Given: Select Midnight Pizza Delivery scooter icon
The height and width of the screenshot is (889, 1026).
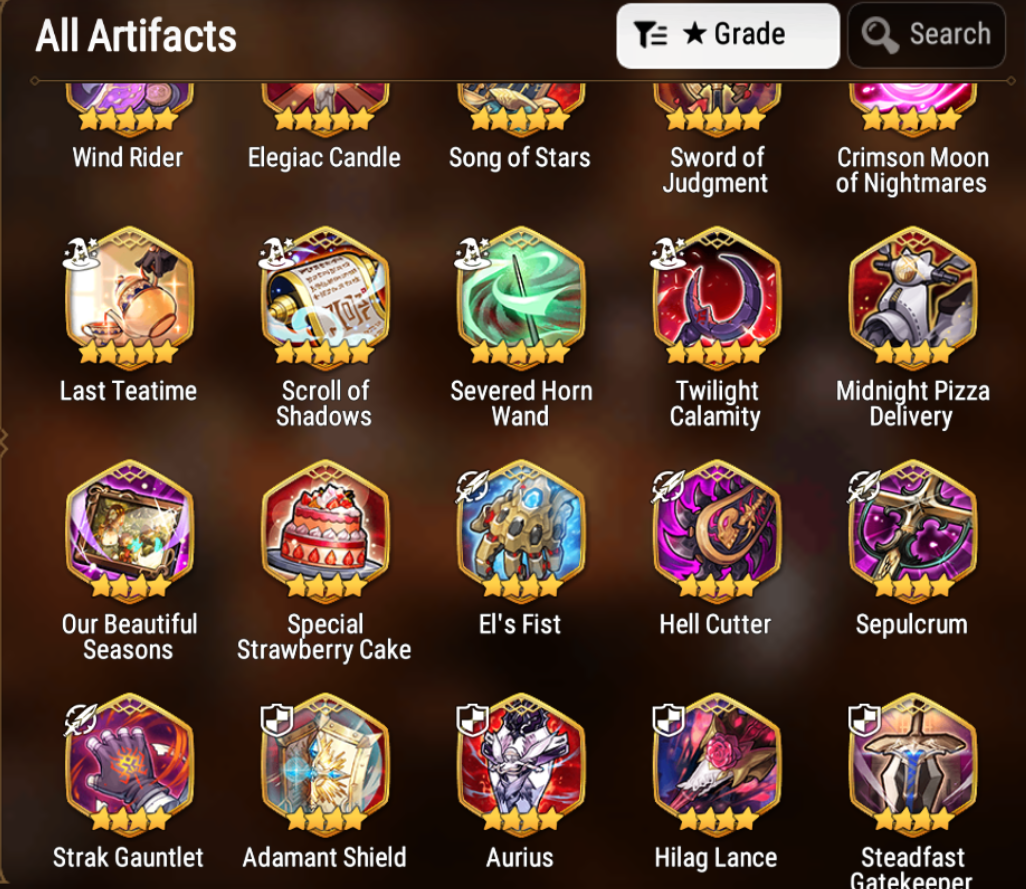Looking at the screenshot, I should (913, 295).
